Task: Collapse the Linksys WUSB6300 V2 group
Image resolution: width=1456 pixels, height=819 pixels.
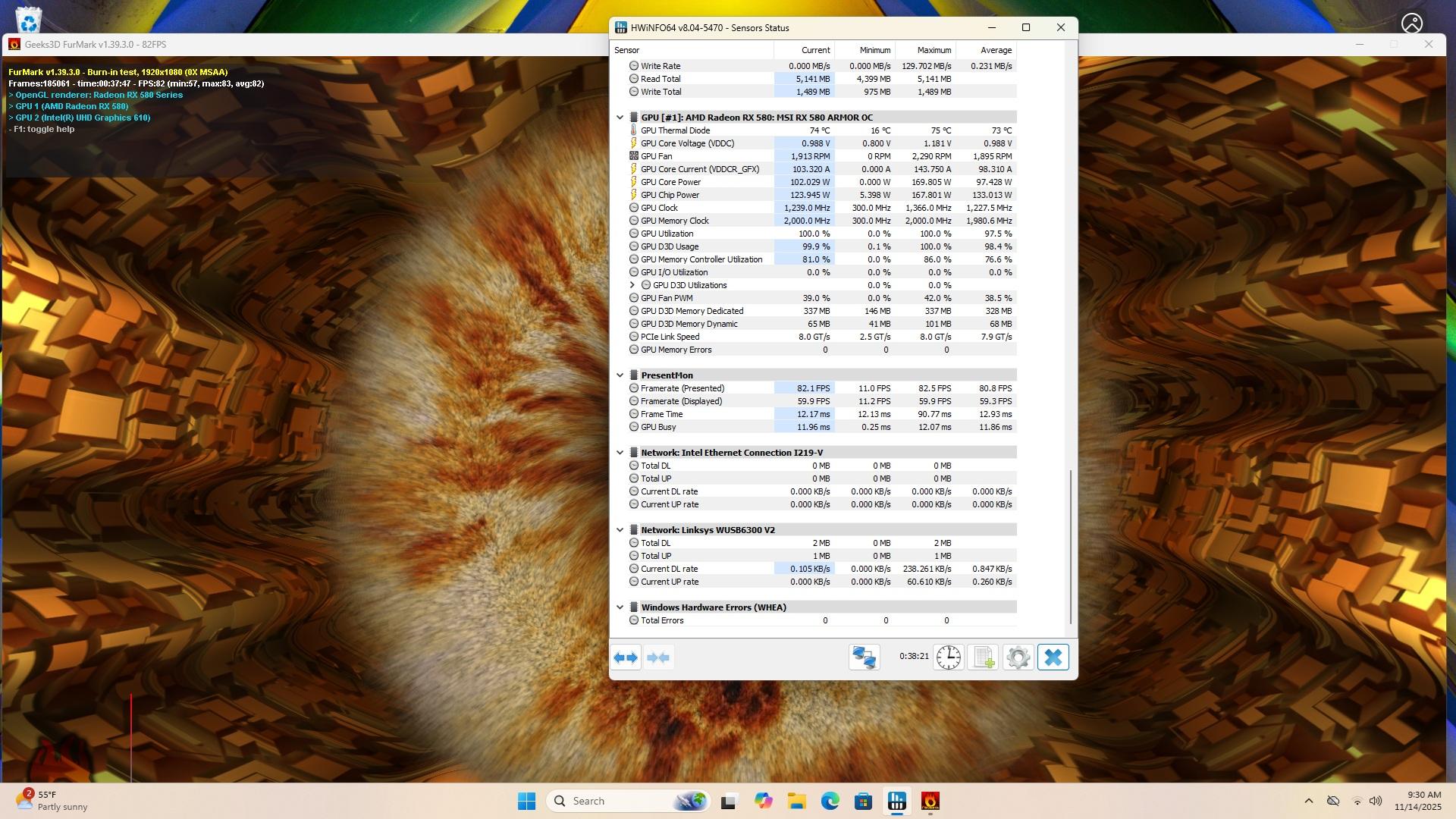Action: 620,530
